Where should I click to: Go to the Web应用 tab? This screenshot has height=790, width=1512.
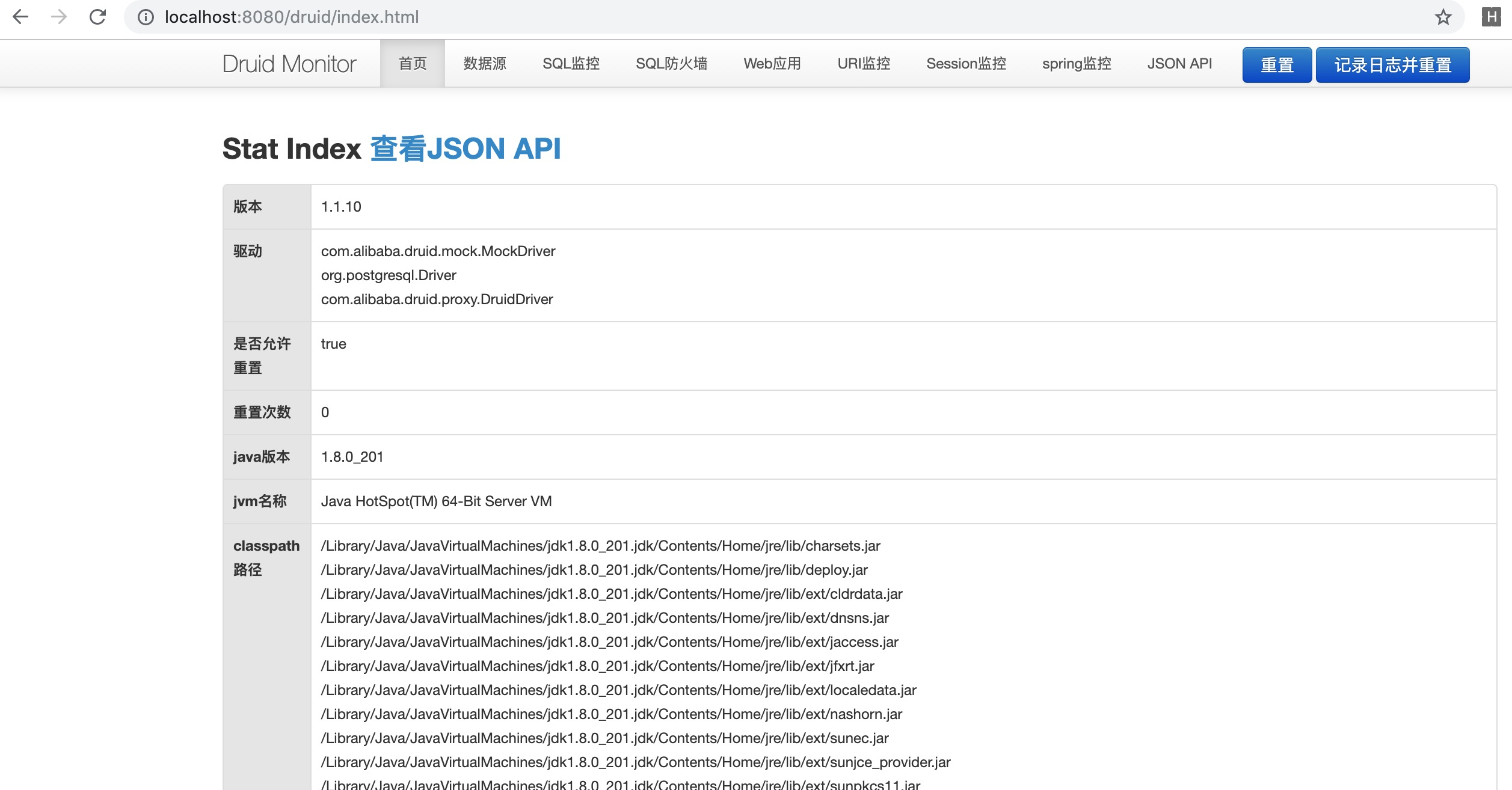(x=772, y=64)
